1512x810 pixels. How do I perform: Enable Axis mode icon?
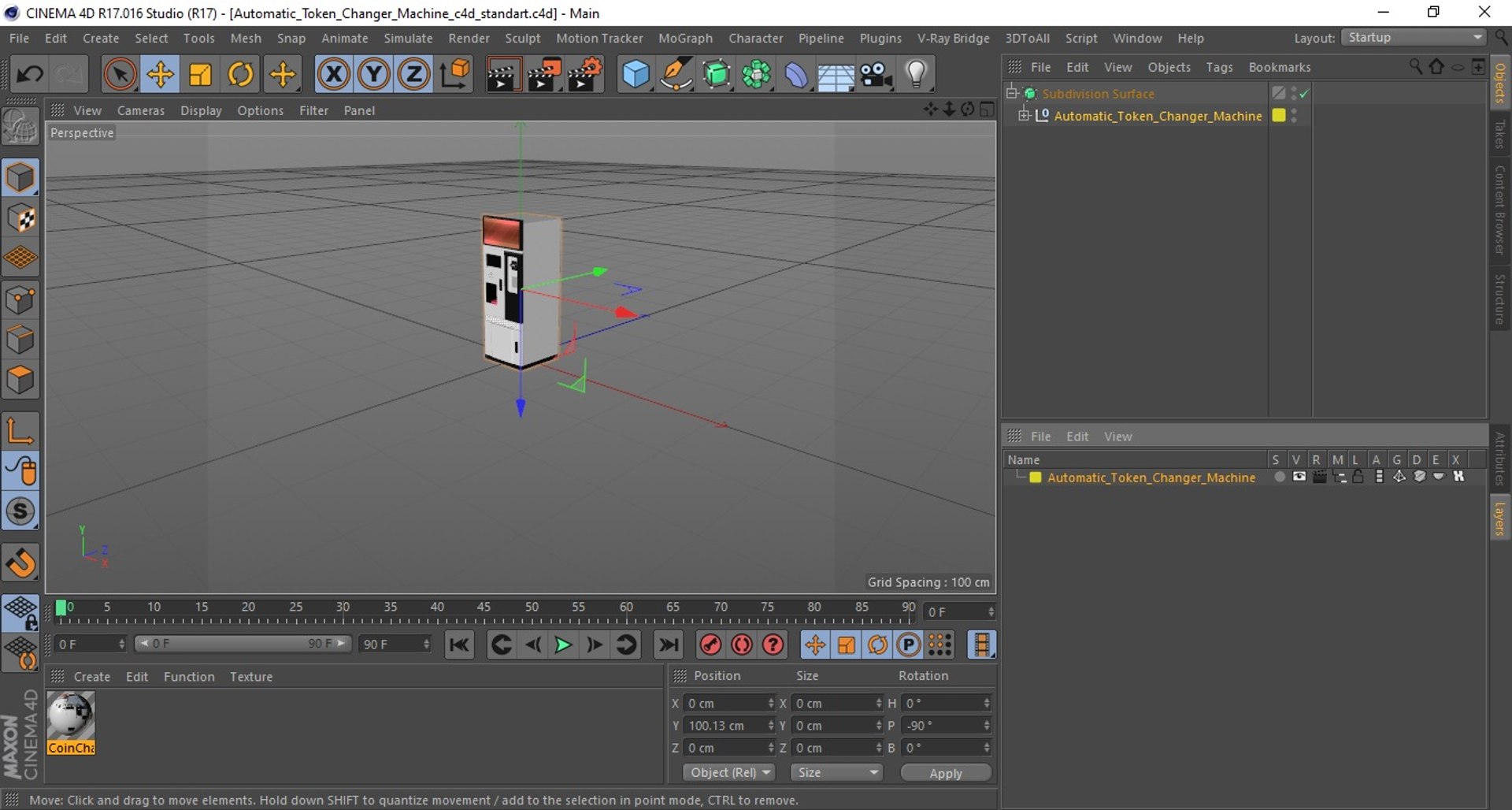point(20,431)
